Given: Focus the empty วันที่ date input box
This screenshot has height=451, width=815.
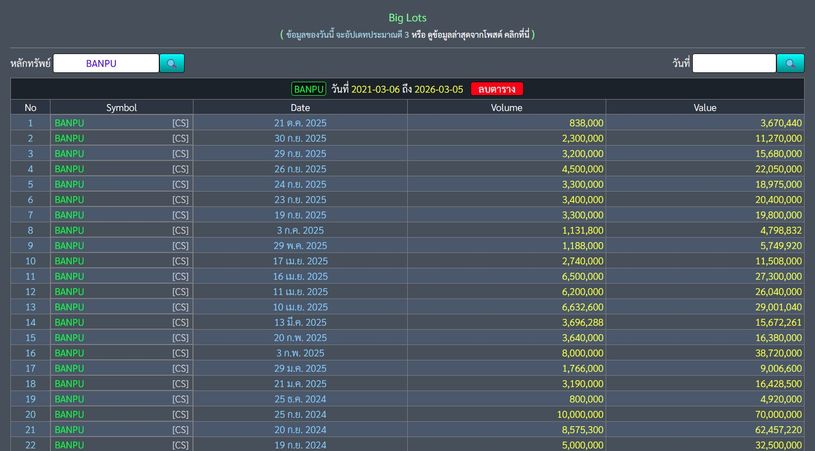Looking at the screenshot, I should pos(733,63).
